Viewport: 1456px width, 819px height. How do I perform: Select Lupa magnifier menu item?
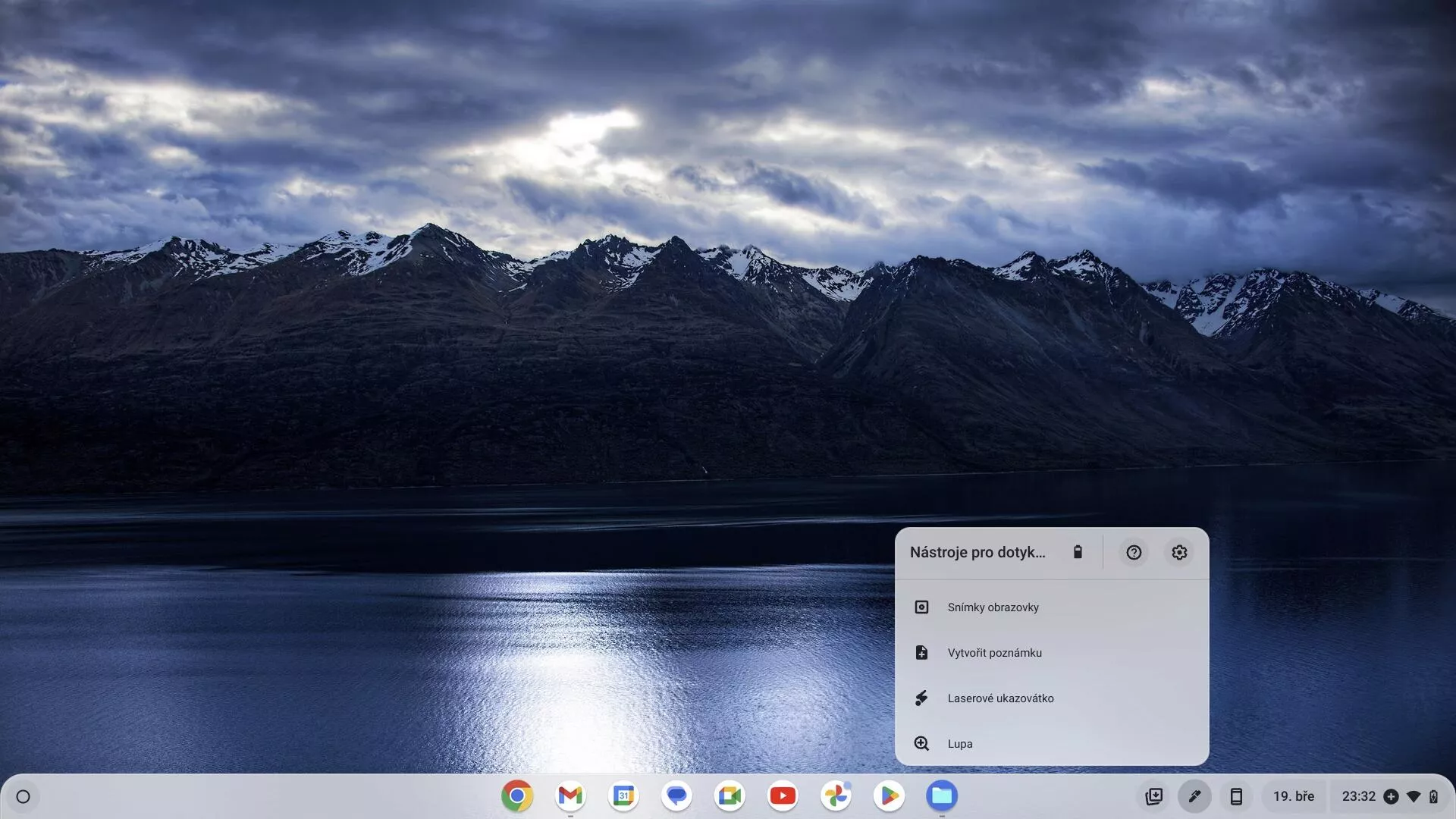coord(1052,744)
